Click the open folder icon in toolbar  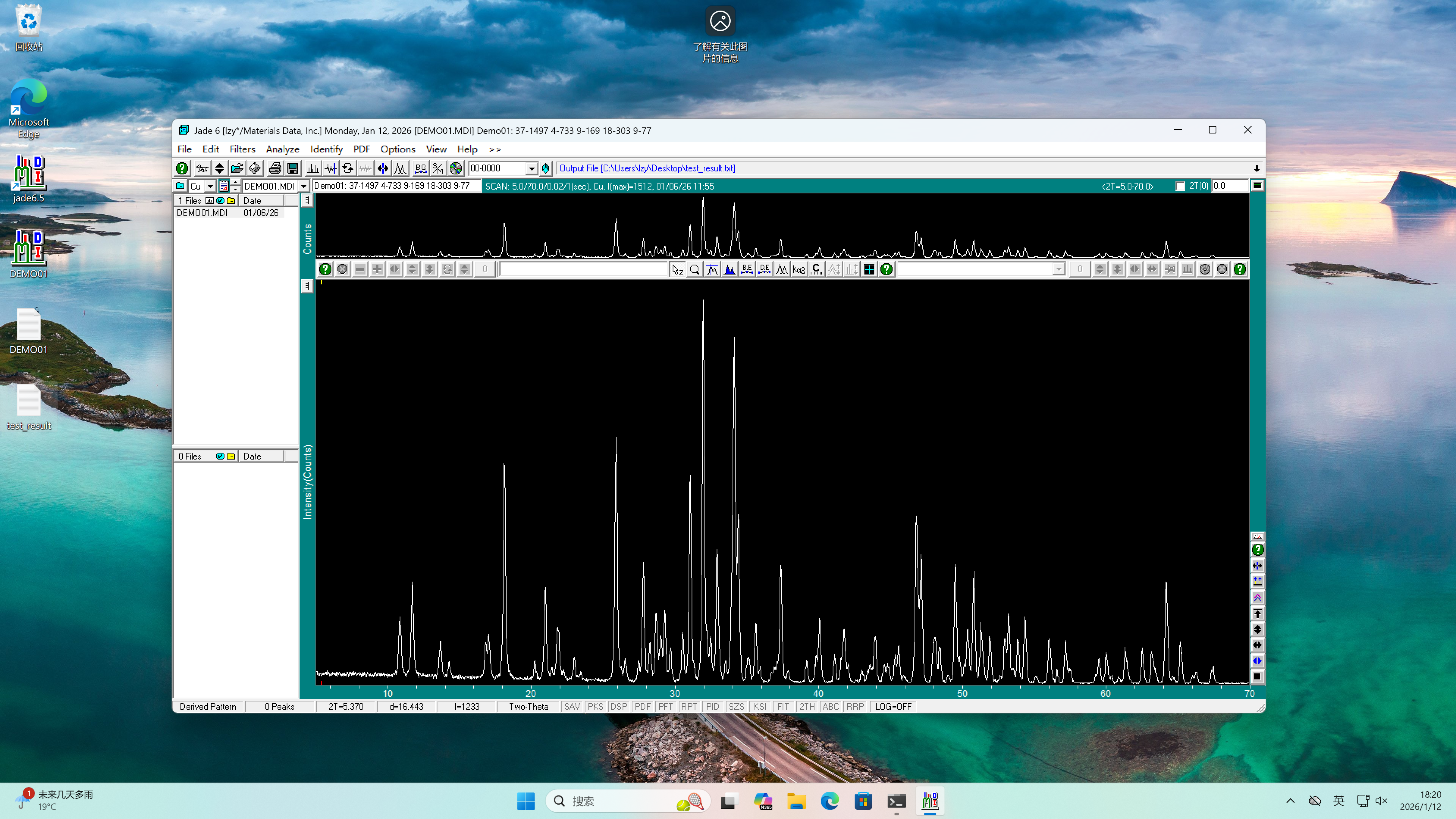pos(237,168)
